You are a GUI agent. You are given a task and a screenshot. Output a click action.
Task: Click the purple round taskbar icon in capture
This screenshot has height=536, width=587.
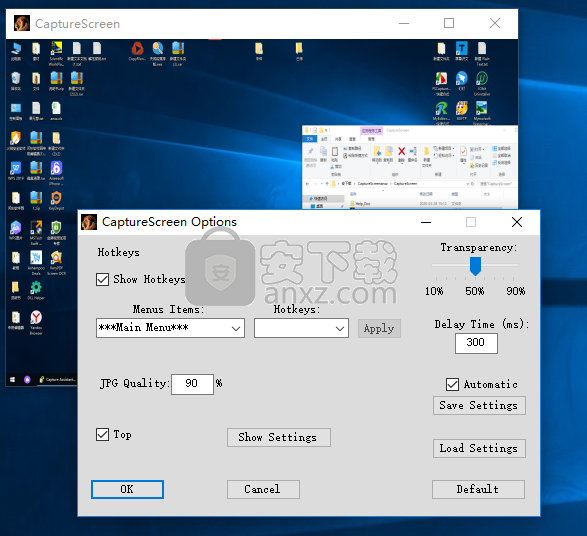27,380
